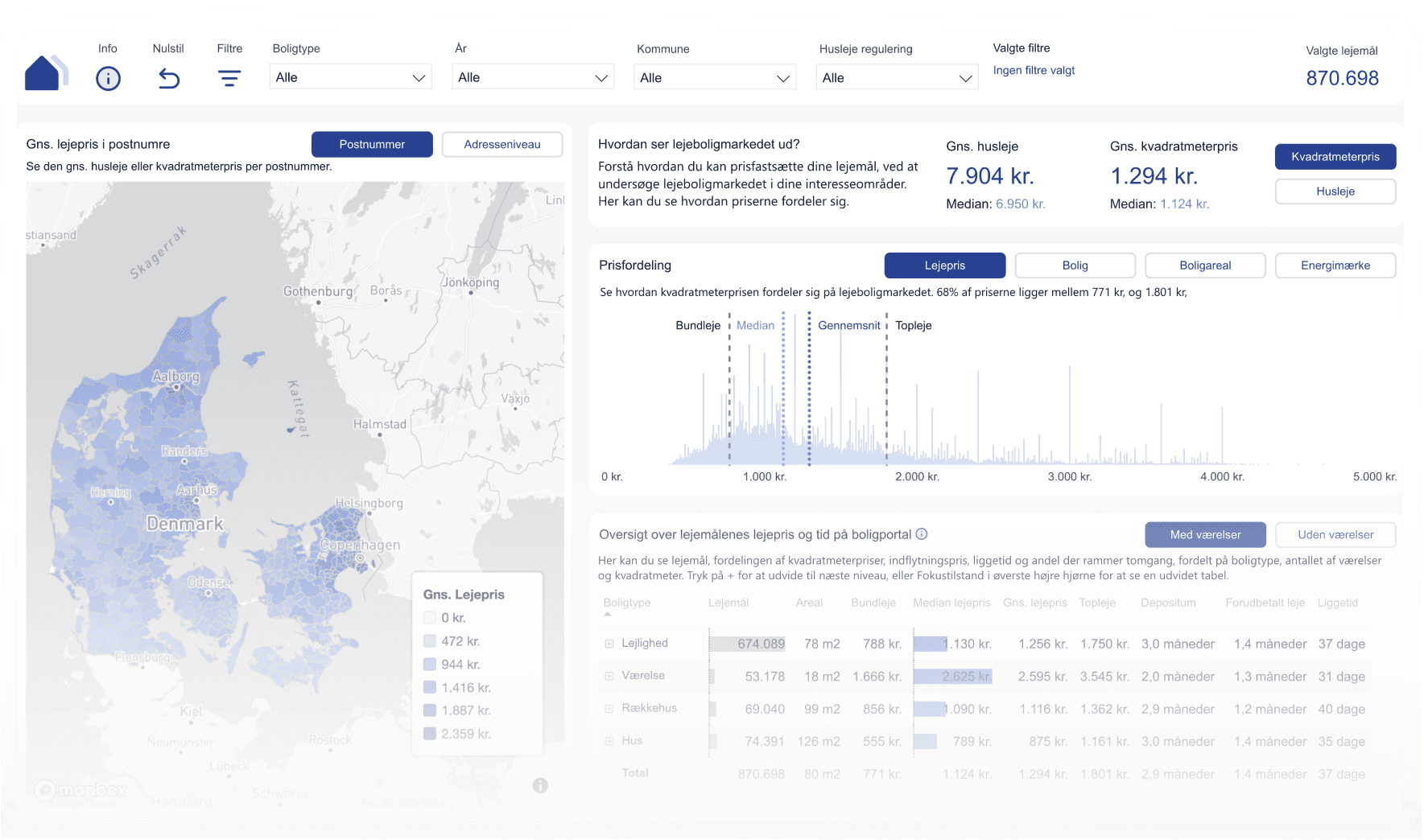Click the Median 6.950 kr. value

[x=1021, y=204]
